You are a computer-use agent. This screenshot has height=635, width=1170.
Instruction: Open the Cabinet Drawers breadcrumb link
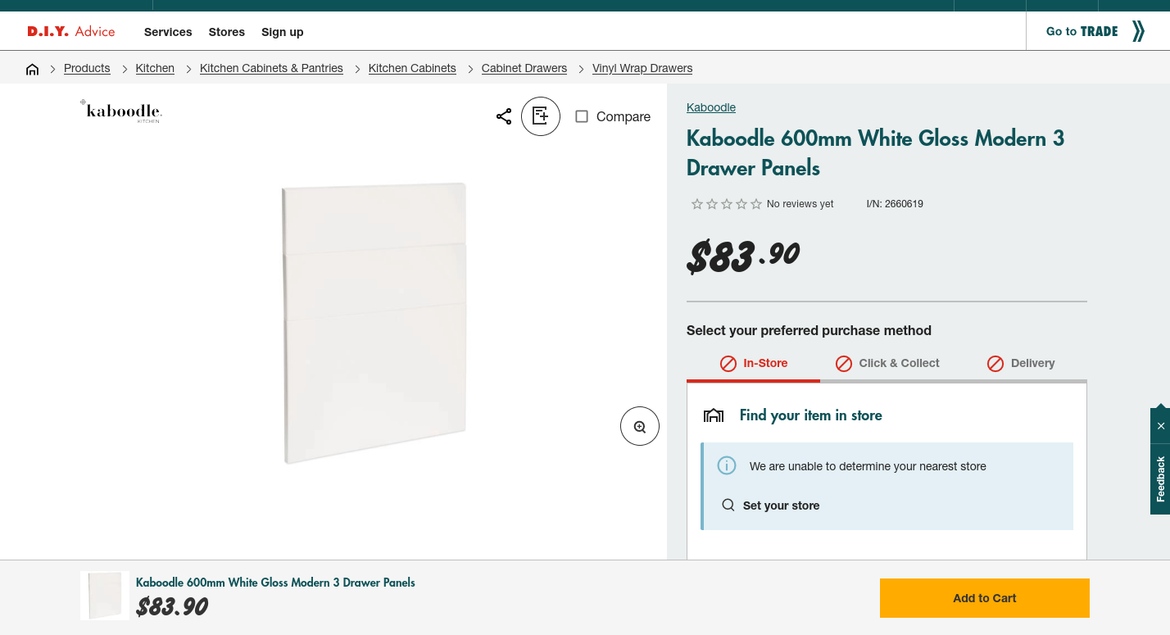[523, 68]
